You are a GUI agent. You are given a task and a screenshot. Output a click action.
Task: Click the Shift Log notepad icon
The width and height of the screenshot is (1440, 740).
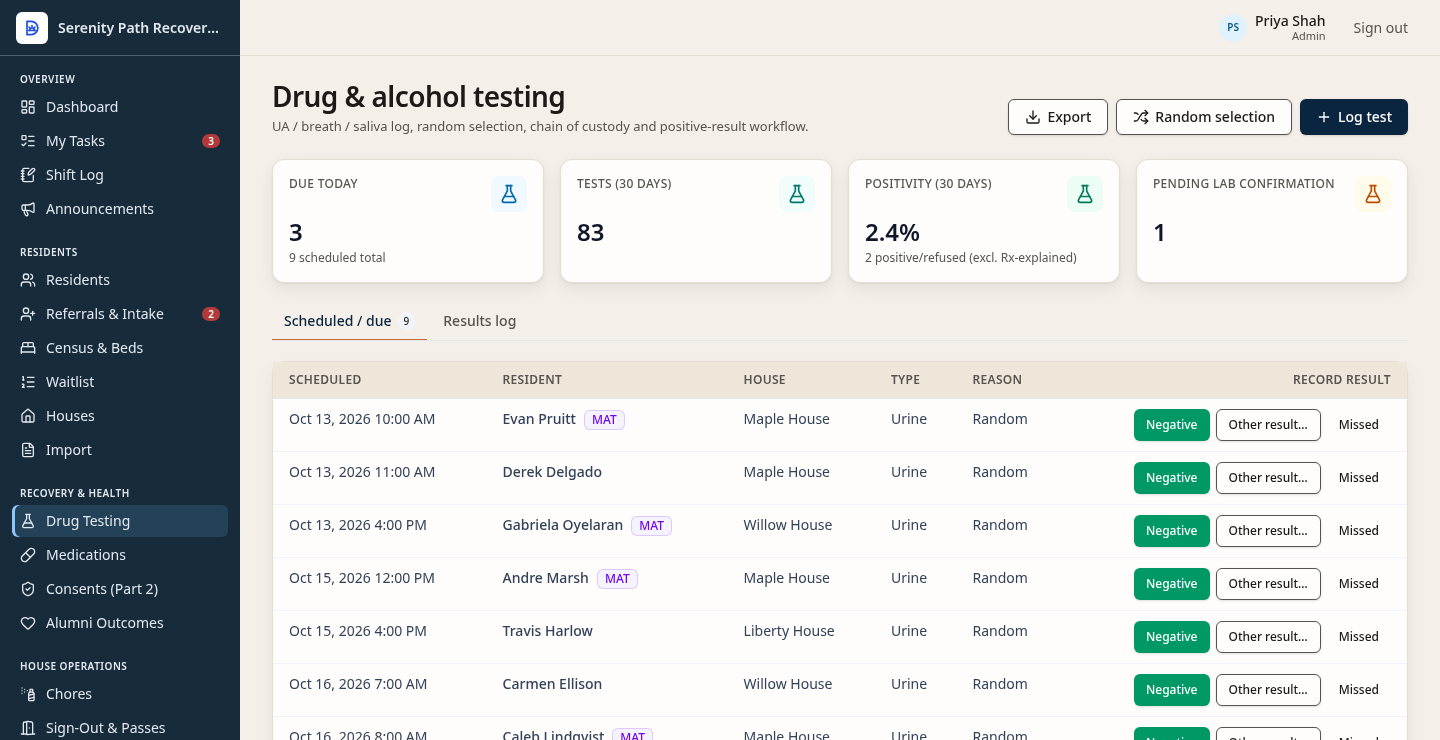(28, 175)
